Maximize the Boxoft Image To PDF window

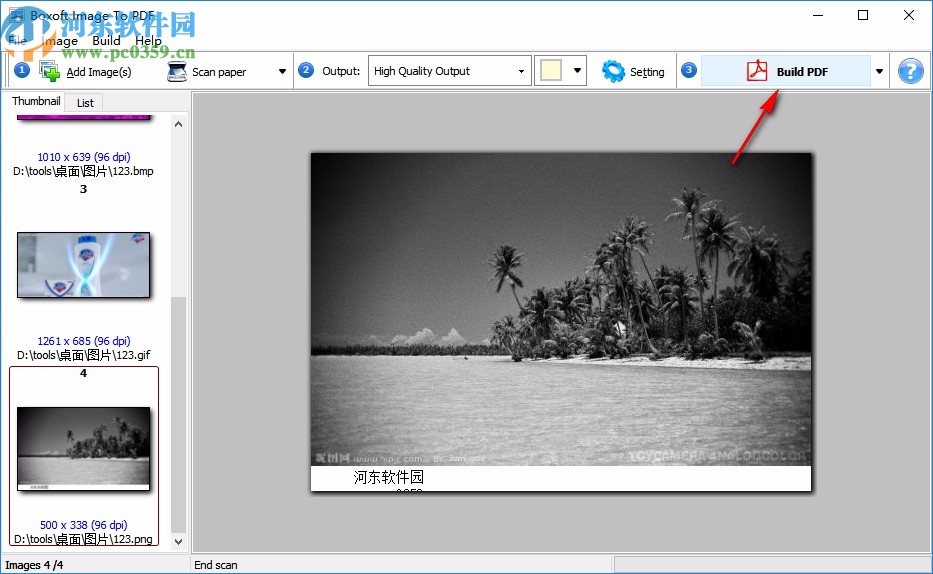pyautogui.click(x=863, y=15)
